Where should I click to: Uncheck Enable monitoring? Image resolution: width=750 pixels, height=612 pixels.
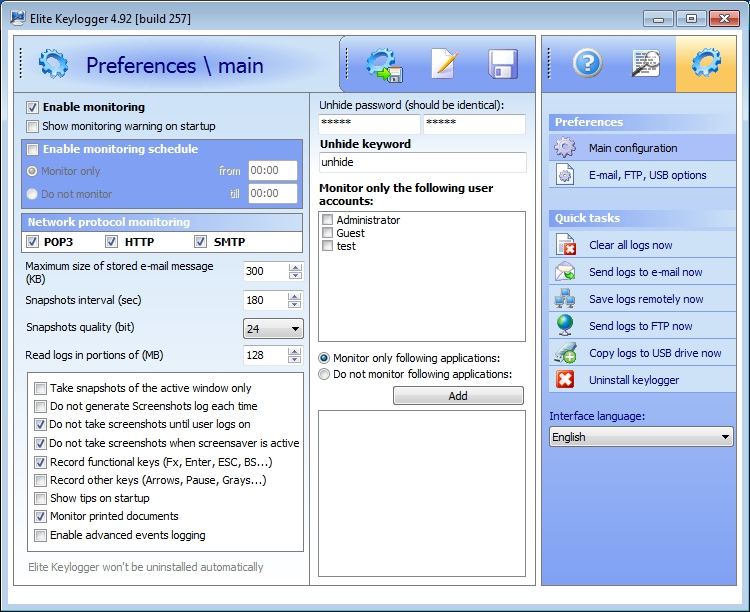(x=32, y=107)
